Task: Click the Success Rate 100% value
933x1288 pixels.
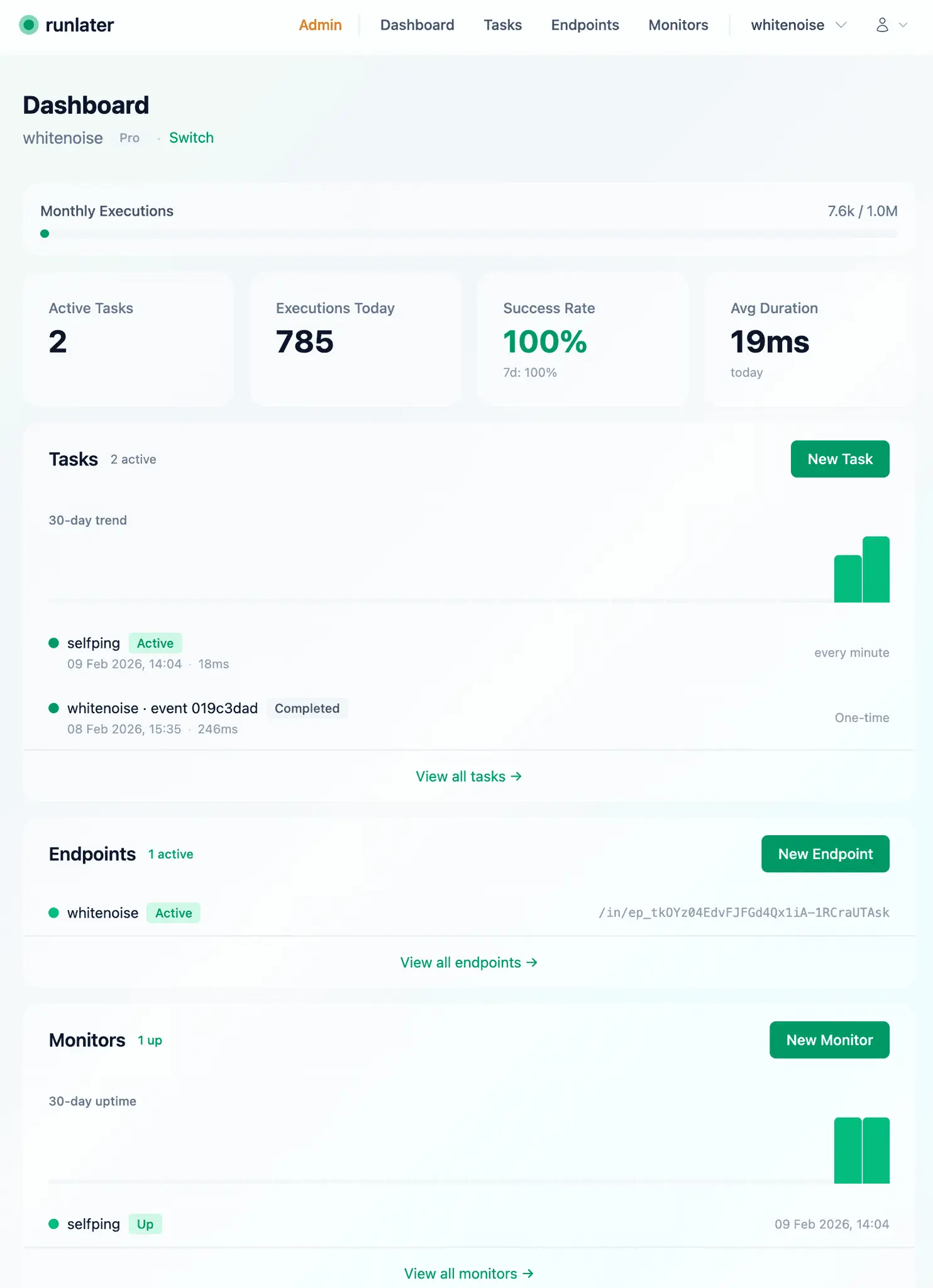Action: [x=544, y=342]
